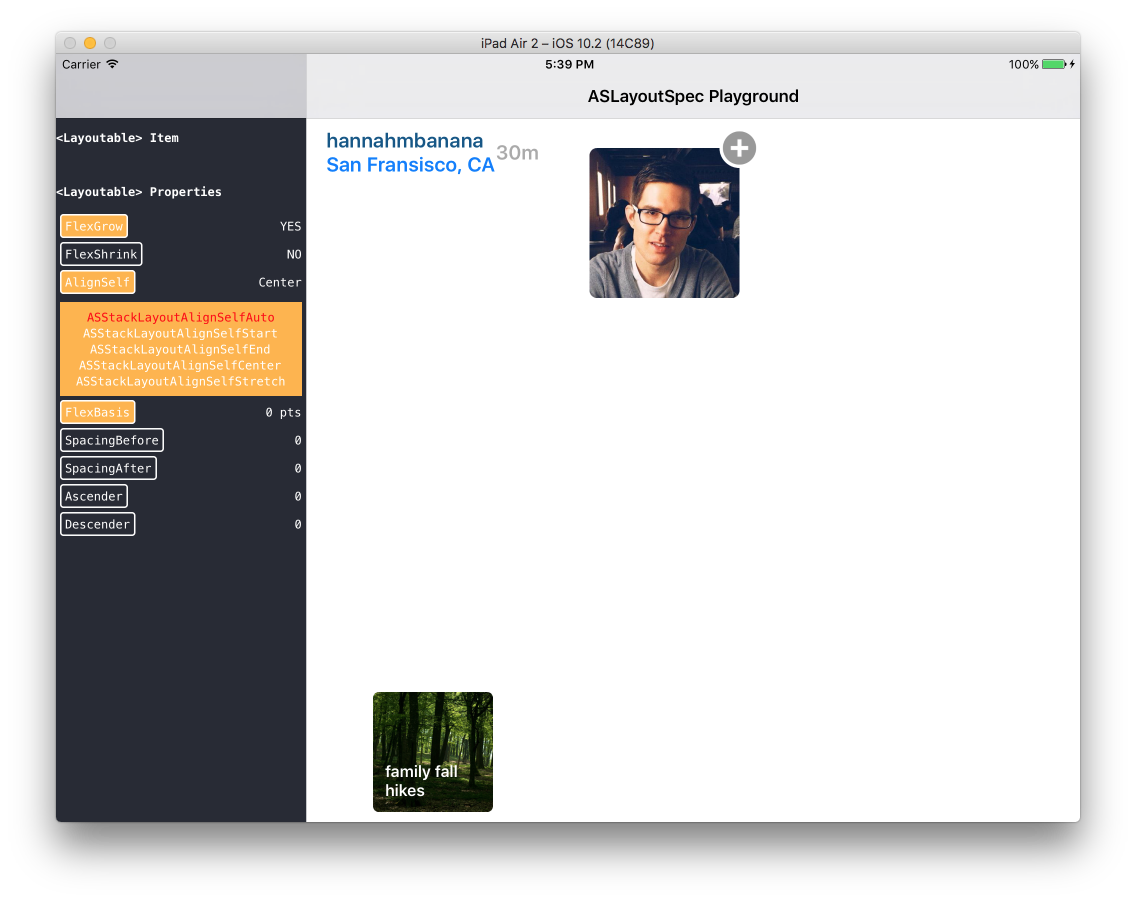This screenshot has height=902, width=1136.
Task: Select ASStackLayoutAlignSelfAuto option
Action: click(180, 317)
